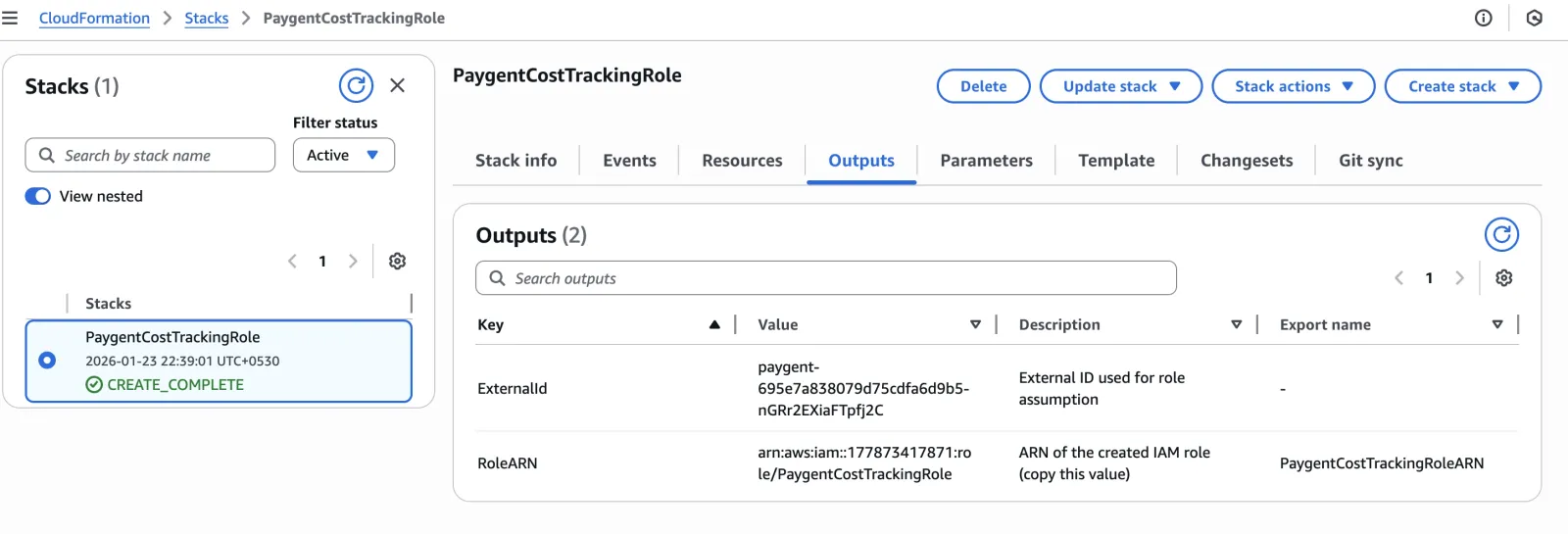Screen dimensions: 1568x534
Task: Close the Stacks side panel
Action: point(397,85)
